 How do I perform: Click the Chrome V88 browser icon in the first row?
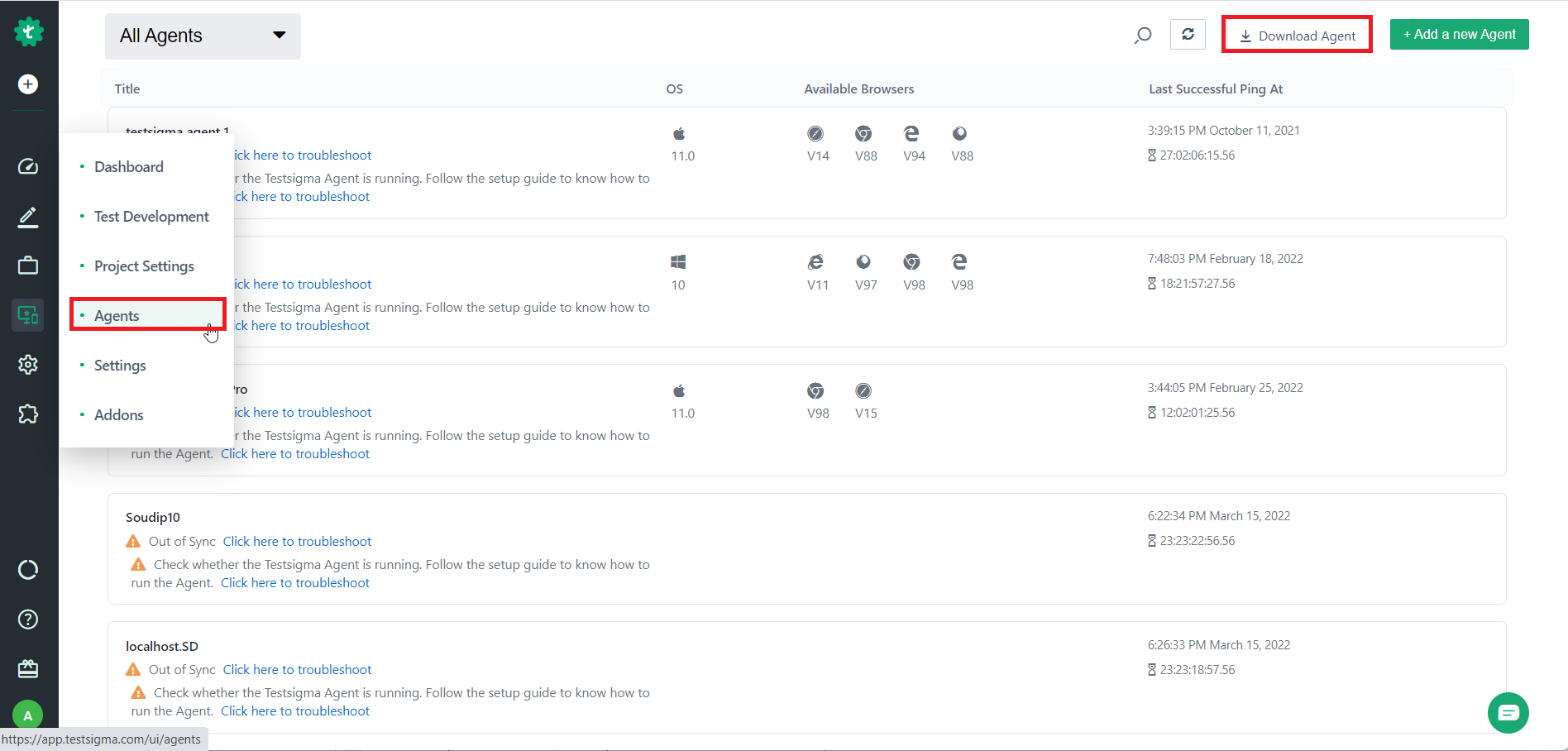863,133
